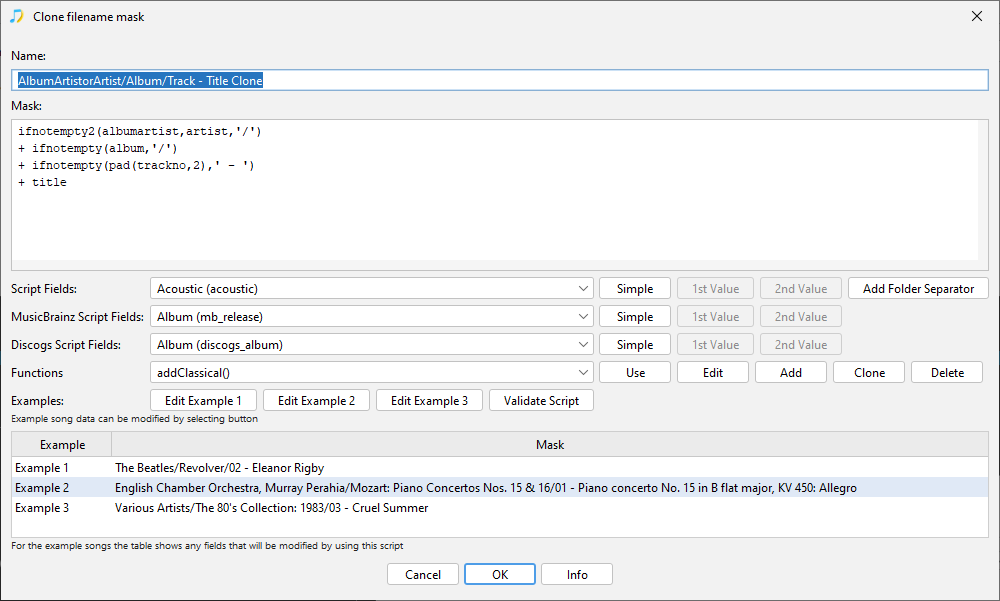Expand the MusicBrainz Script Fields dropdown
Viewport: 1000px width, 601px height.
point(372,317)
